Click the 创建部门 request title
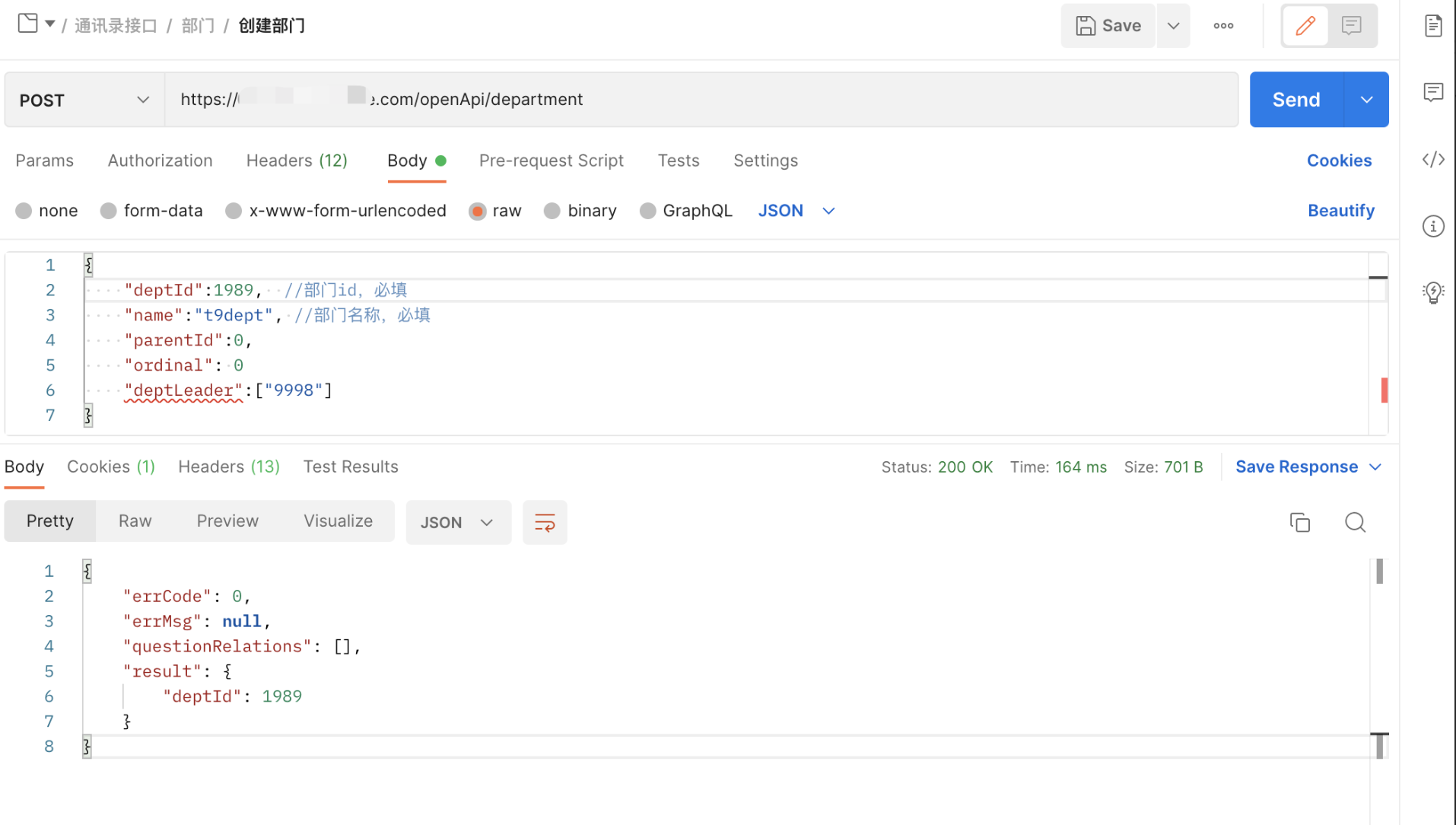The image size is (1456, 825). tap(272, 26)
